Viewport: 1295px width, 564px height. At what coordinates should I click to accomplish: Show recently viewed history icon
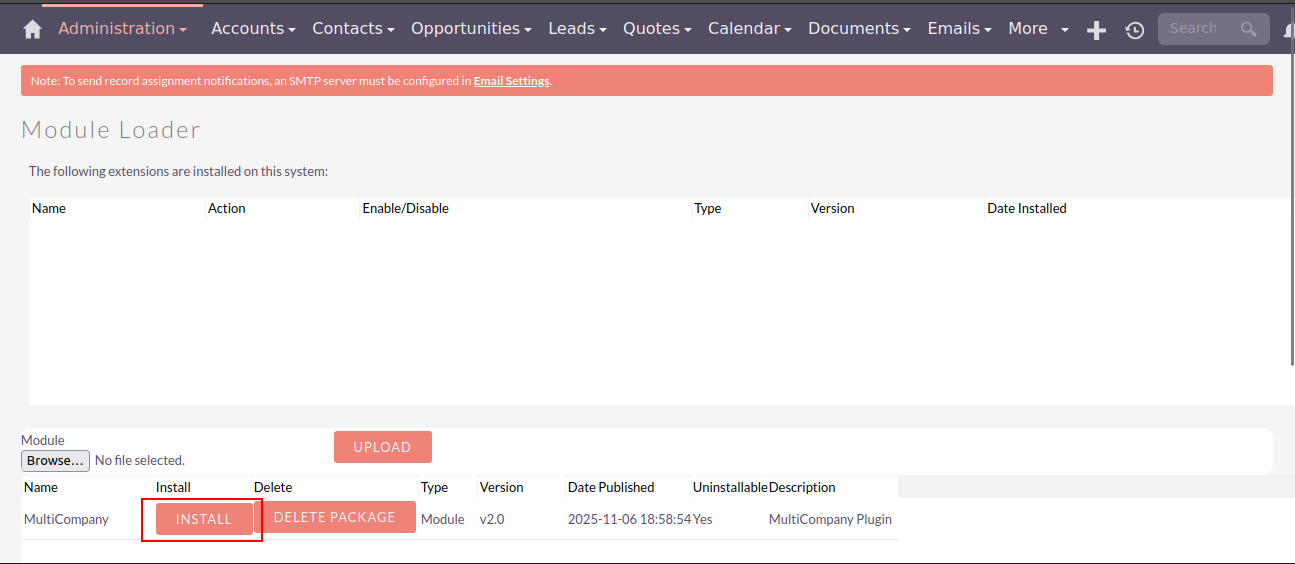tap(1134, 30)
